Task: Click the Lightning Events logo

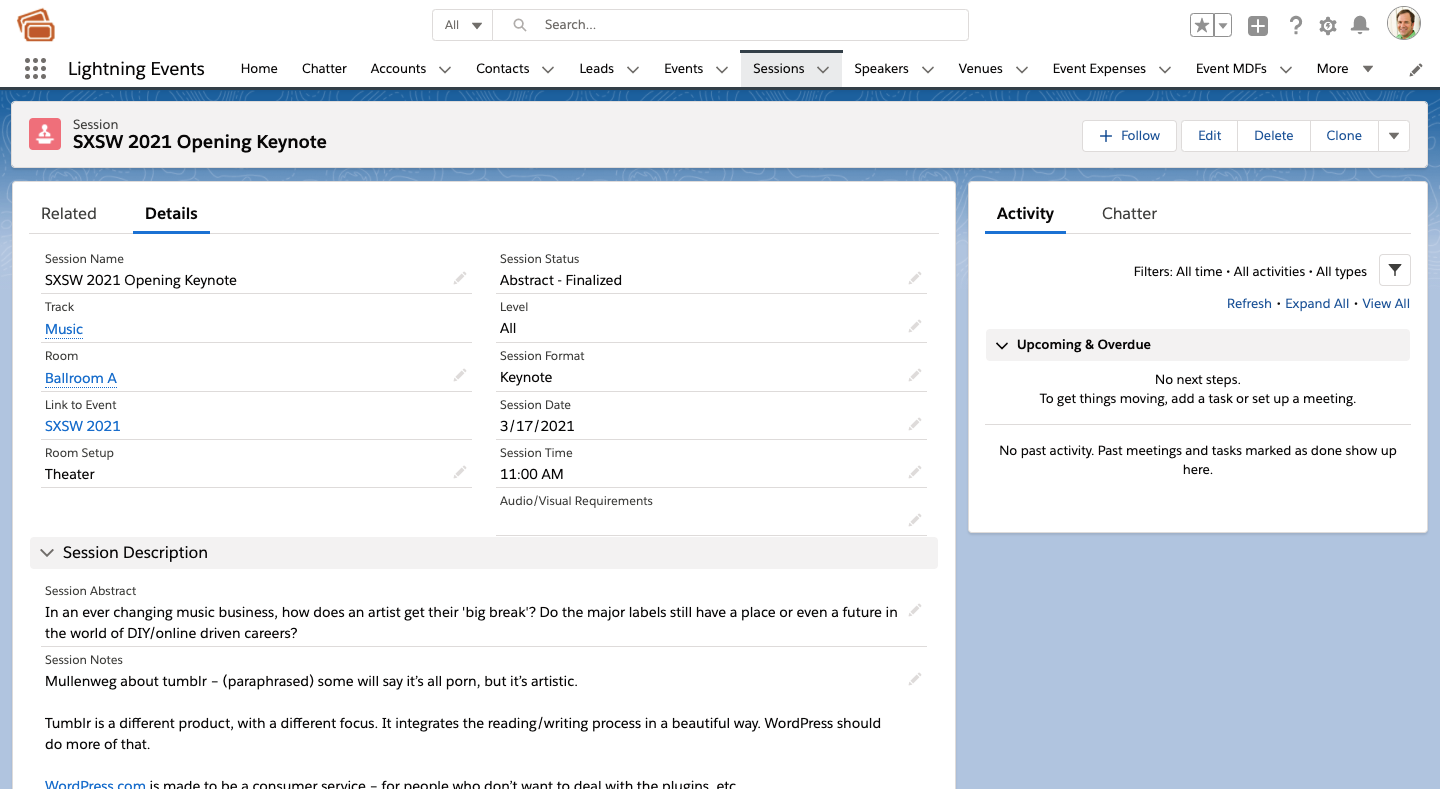Action: pyautogui.click(x=36, y=25)
